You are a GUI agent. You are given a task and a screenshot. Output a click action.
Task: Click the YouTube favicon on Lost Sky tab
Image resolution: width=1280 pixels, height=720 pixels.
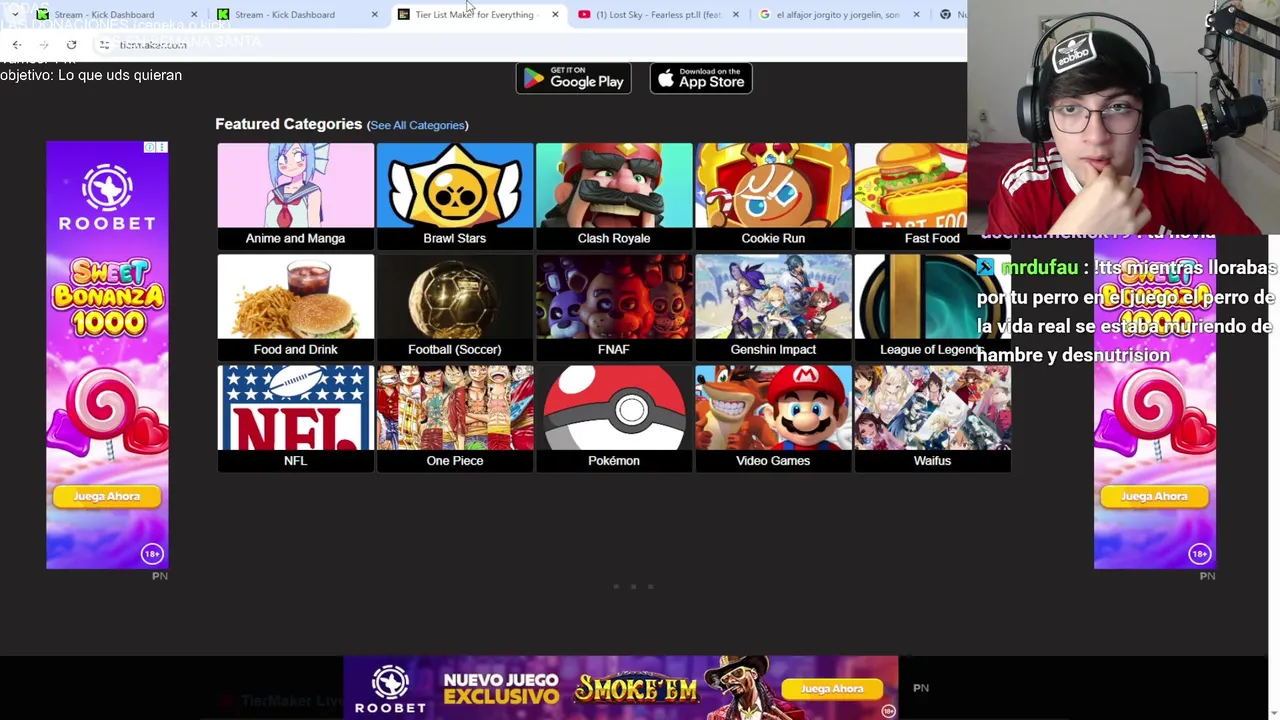coord(584,15)
